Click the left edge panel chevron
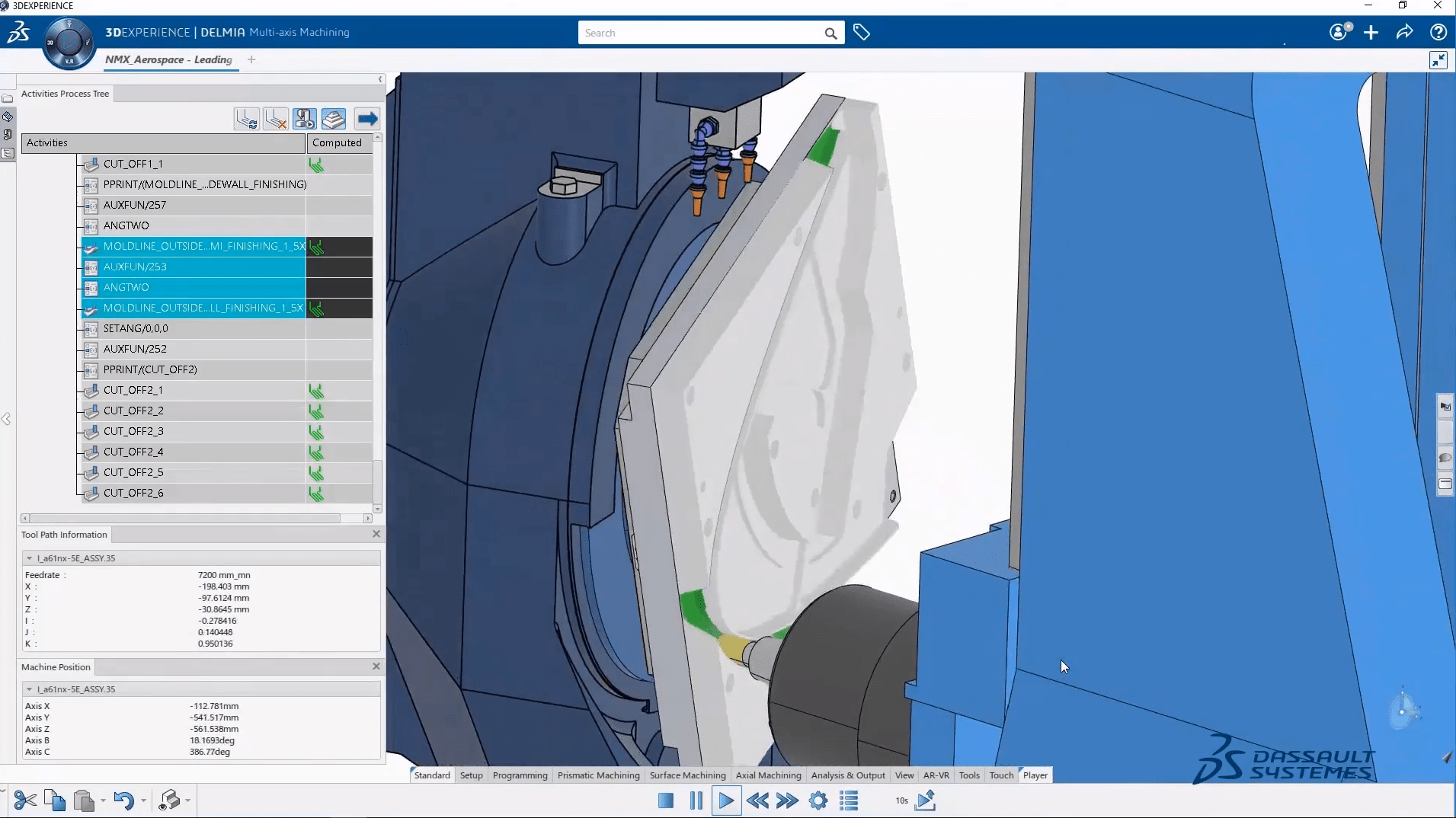This screenshot has width=1456, height=818. 6,419
